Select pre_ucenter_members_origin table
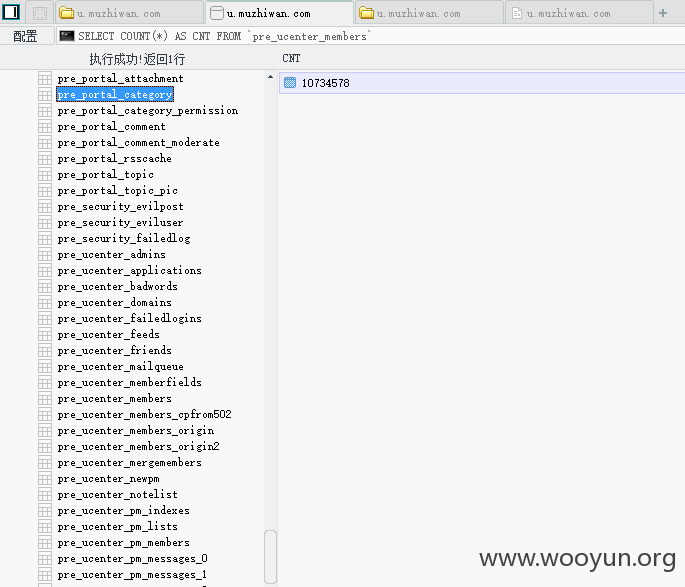Screen dimensions: 685x587 (x=136, y=431)
